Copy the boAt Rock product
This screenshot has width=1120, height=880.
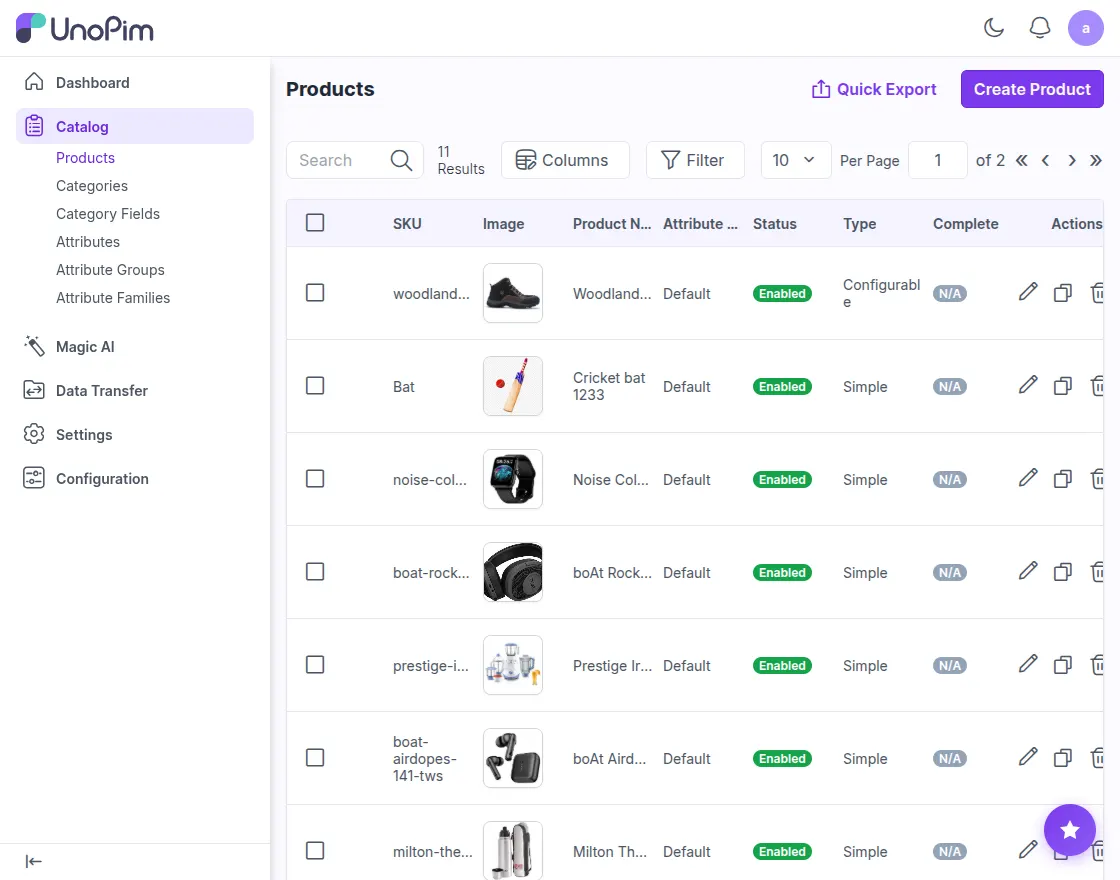[x=1063, y=571]
